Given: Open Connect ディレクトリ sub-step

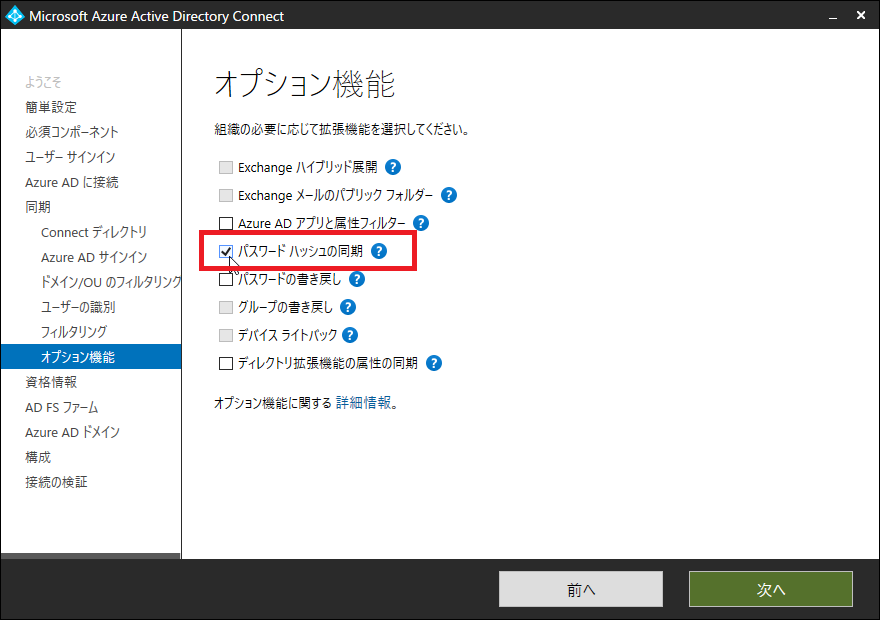Looking at the screenshot, I should (94, 232).
